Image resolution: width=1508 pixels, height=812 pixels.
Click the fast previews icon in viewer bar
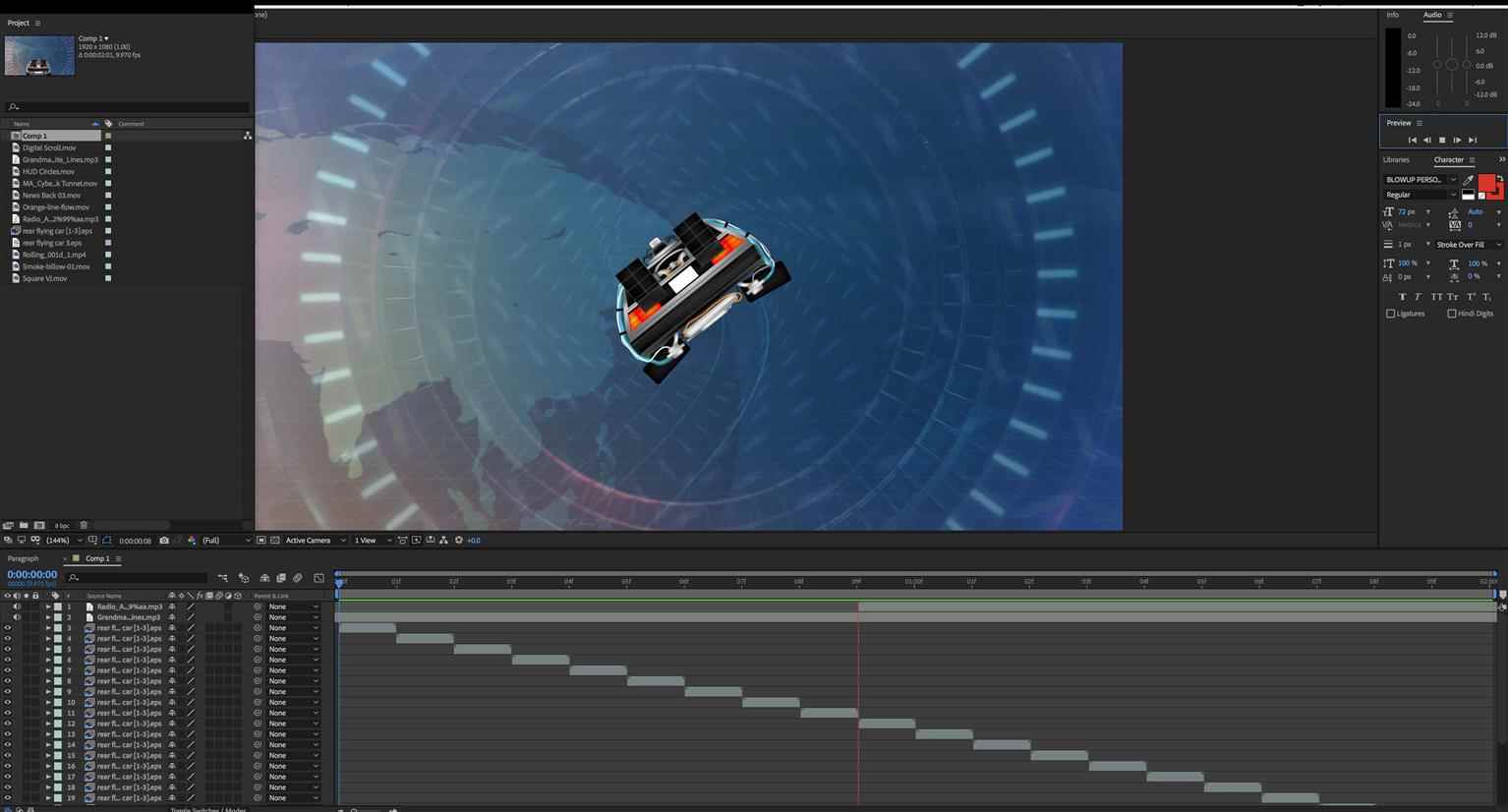pyautogui.click(x=416, y=540)
